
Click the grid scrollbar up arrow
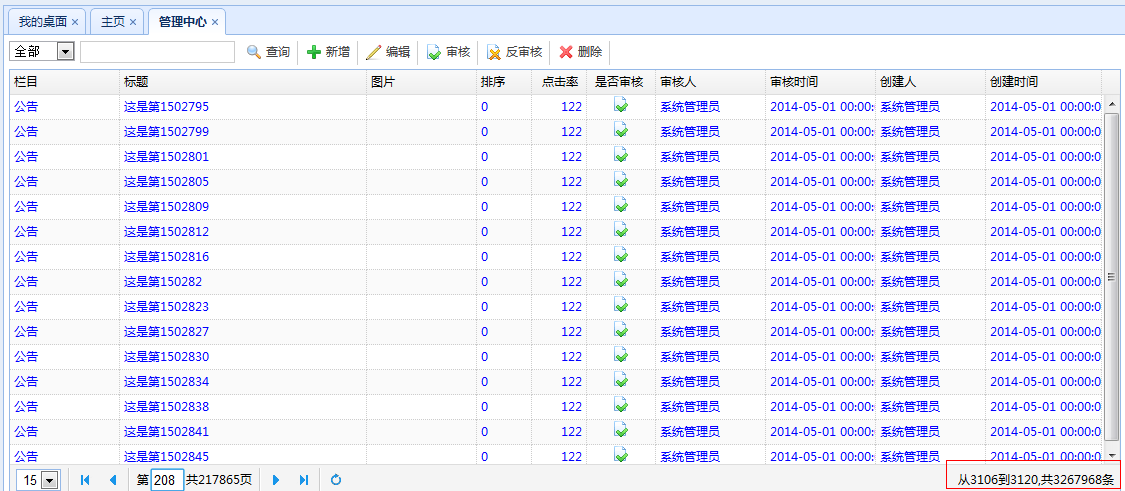point(1111,104)
